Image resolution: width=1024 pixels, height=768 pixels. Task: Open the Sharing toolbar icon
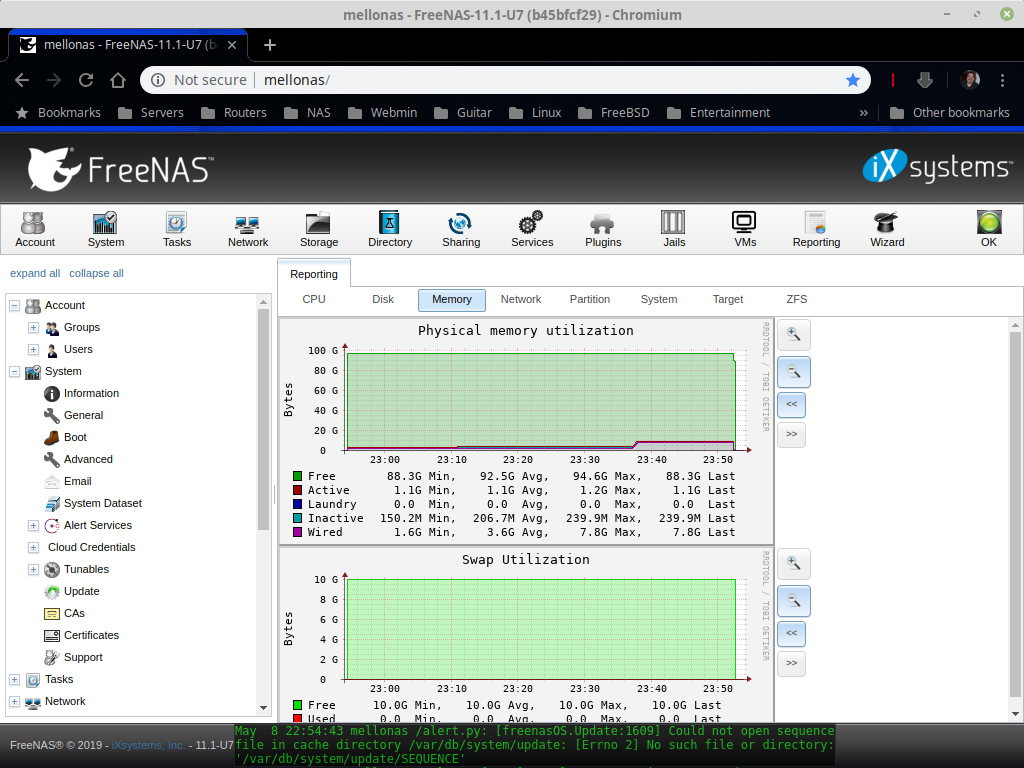coord(461,229)
